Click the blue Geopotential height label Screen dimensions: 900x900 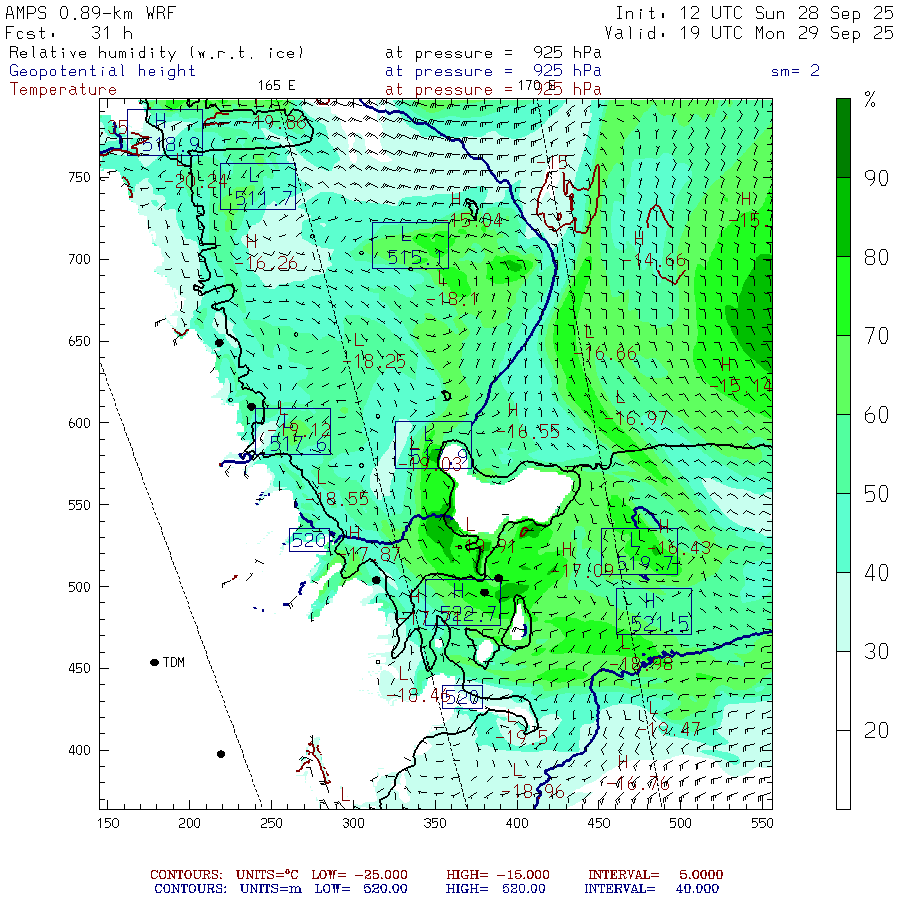(x=103, y=71)
